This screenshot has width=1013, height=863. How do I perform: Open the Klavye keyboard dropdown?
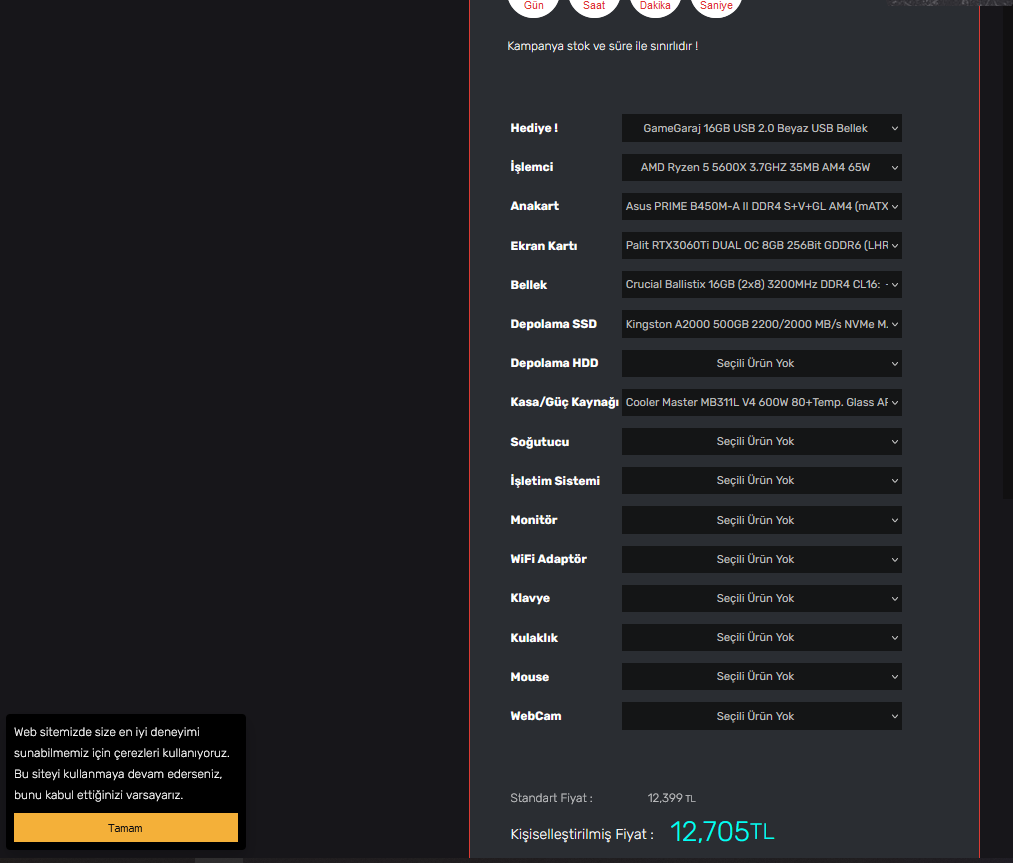coord(762,598)
